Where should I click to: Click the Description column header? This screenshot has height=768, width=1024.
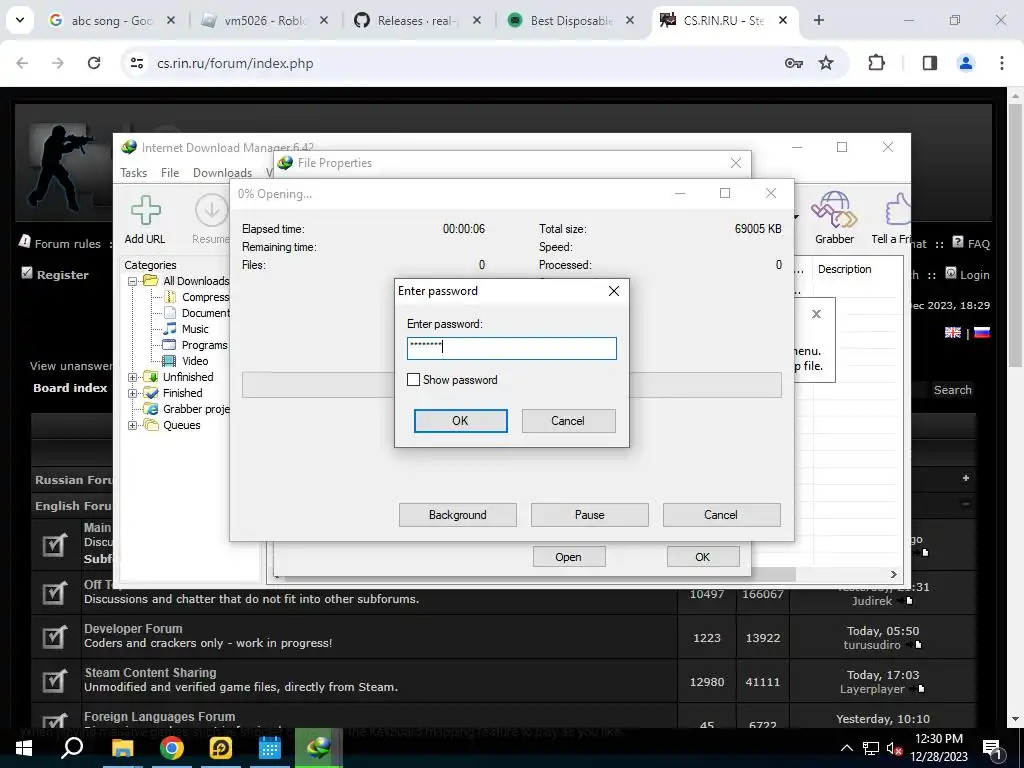click(x=844, y=269)
